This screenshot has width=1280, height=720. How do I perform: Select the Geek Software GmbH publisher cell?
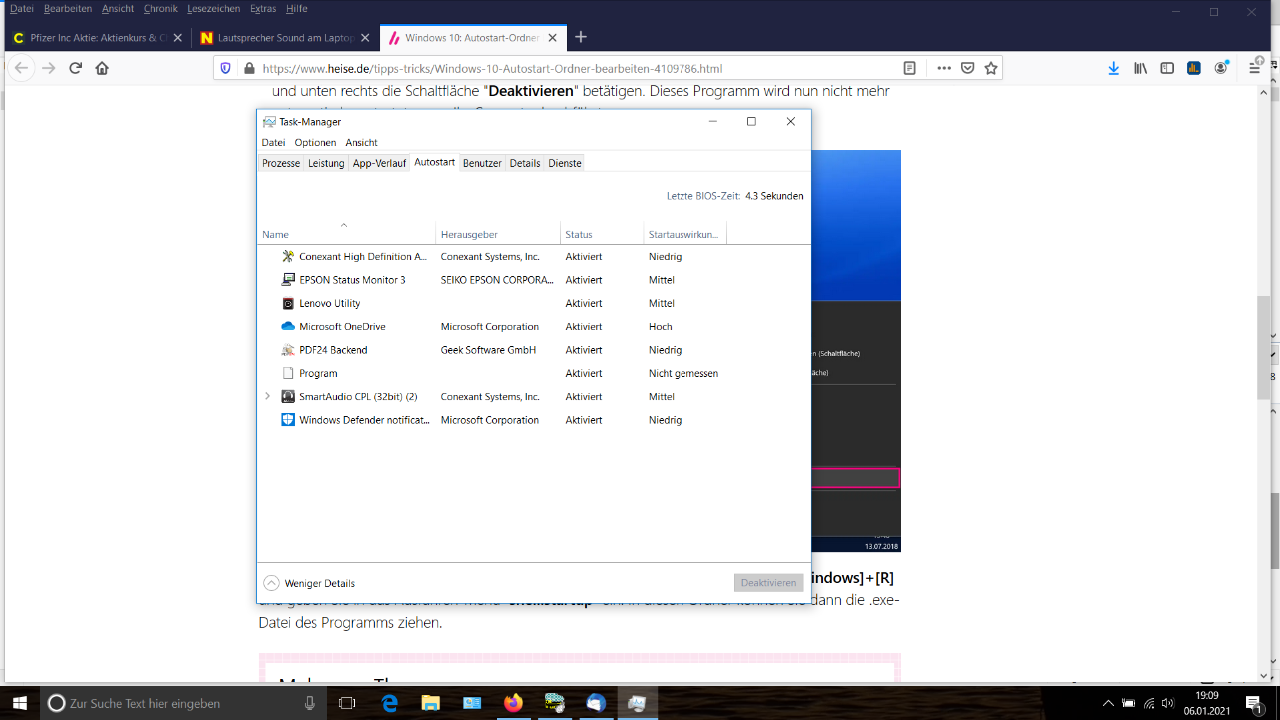coord(489,350)
